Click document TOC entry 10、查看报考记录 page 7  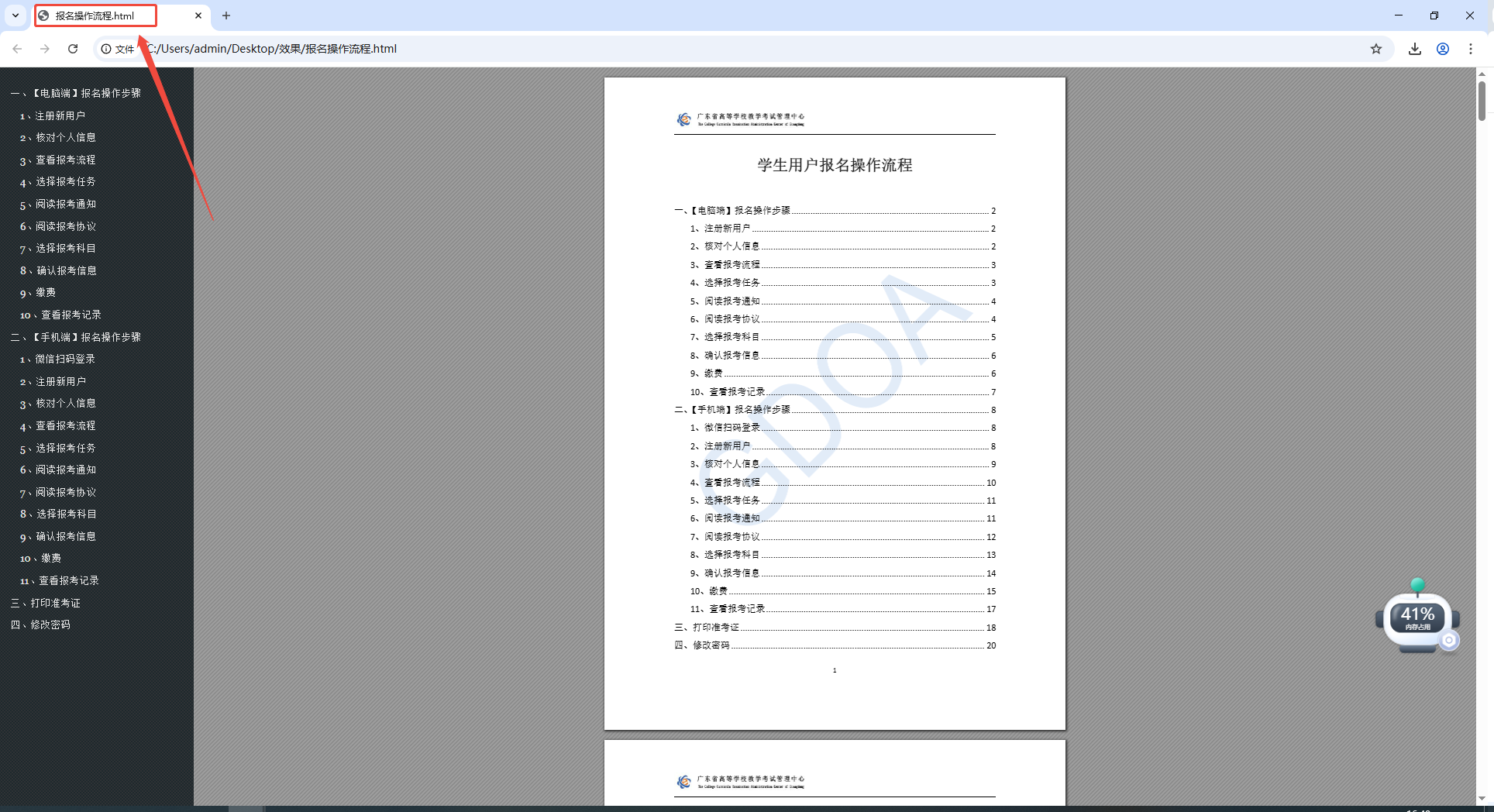842,392
